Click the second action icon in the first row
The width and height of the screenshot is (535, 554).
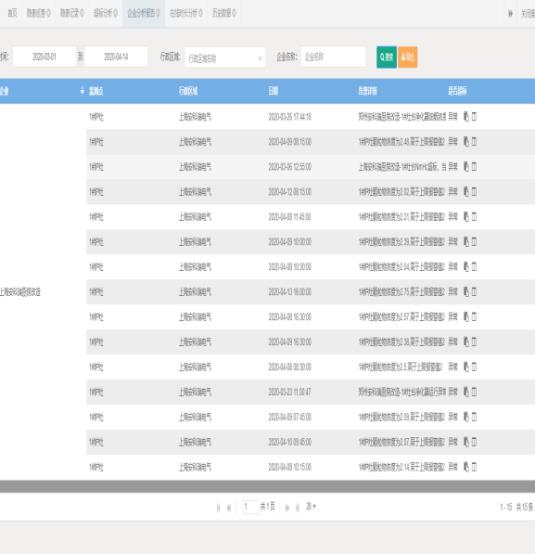point(474,116)
